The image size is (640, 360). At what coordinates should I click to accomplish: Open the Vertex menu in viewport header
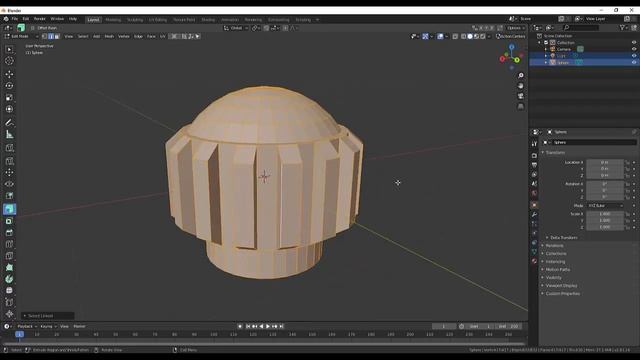124,36
